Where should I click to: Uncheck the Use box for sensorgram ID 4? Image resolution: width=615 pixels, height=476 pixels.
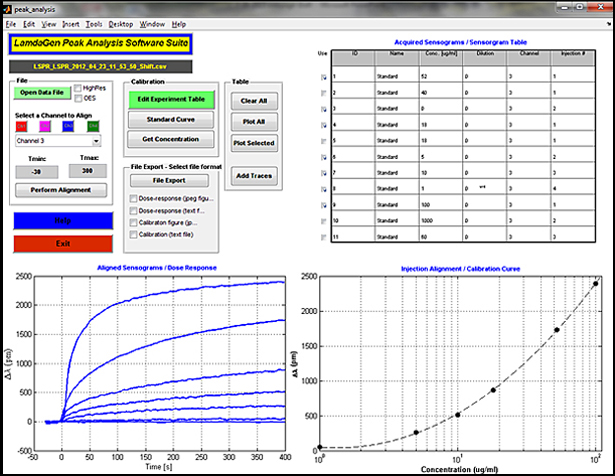(324, 125)
